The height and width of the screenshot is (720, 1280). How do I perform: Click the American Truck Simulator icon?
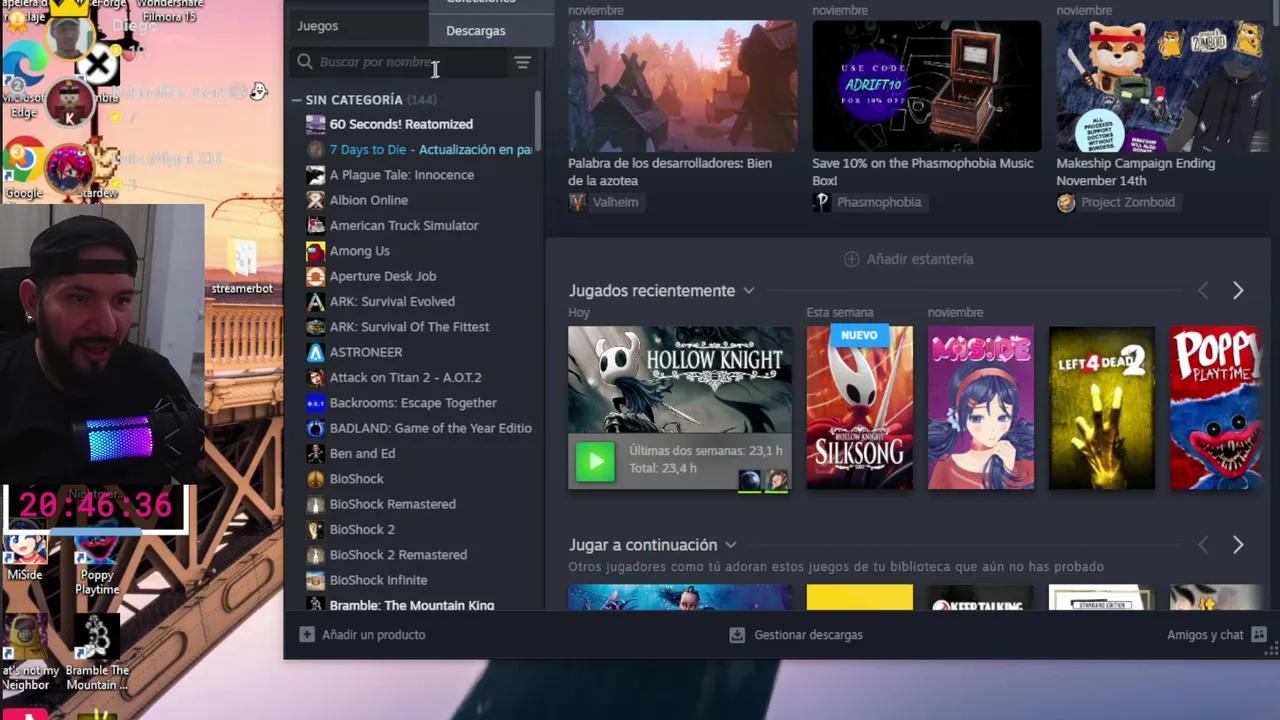(315, 225)
